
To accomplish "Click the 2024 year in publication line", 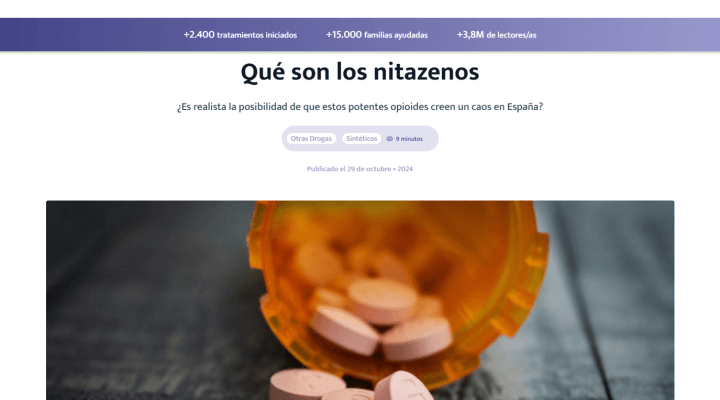I will coord(405,169).
